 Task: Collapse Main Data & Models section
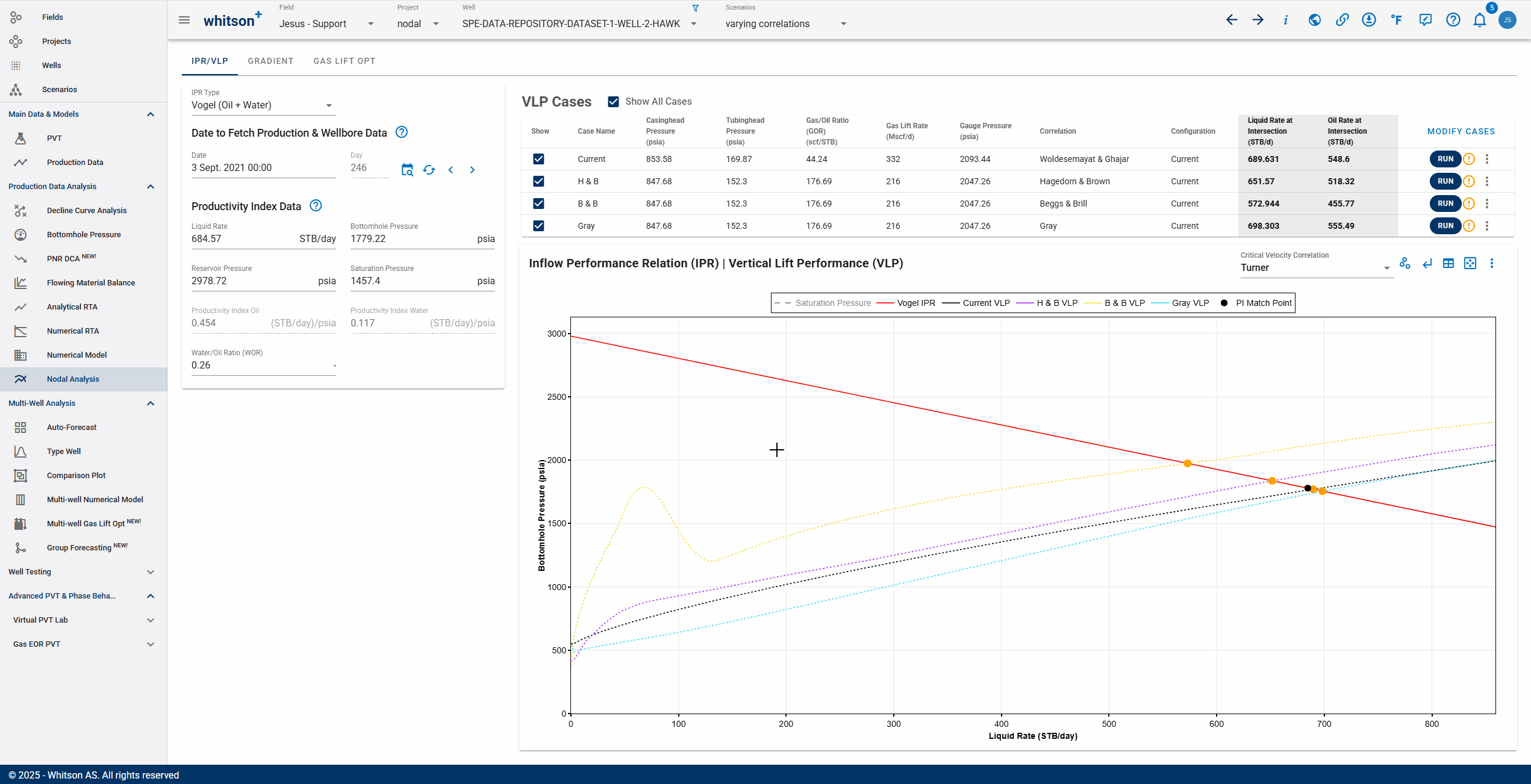pos(151,114)
